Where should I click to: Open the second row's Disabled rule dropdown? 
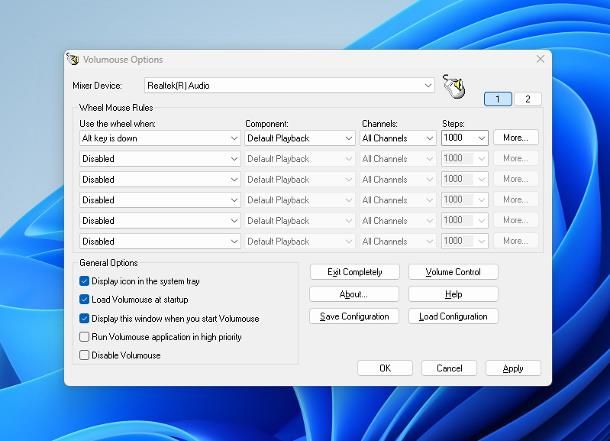(x=160, y=159)
